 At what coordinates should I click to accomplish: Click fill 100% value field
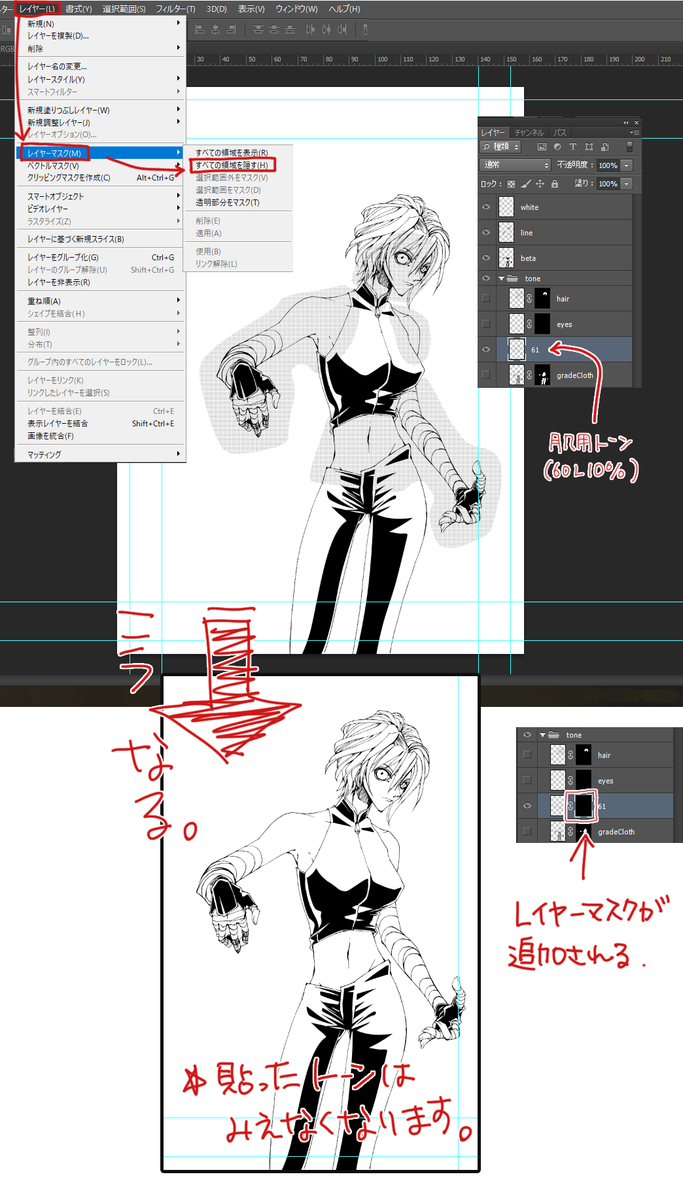coord(608,184)
